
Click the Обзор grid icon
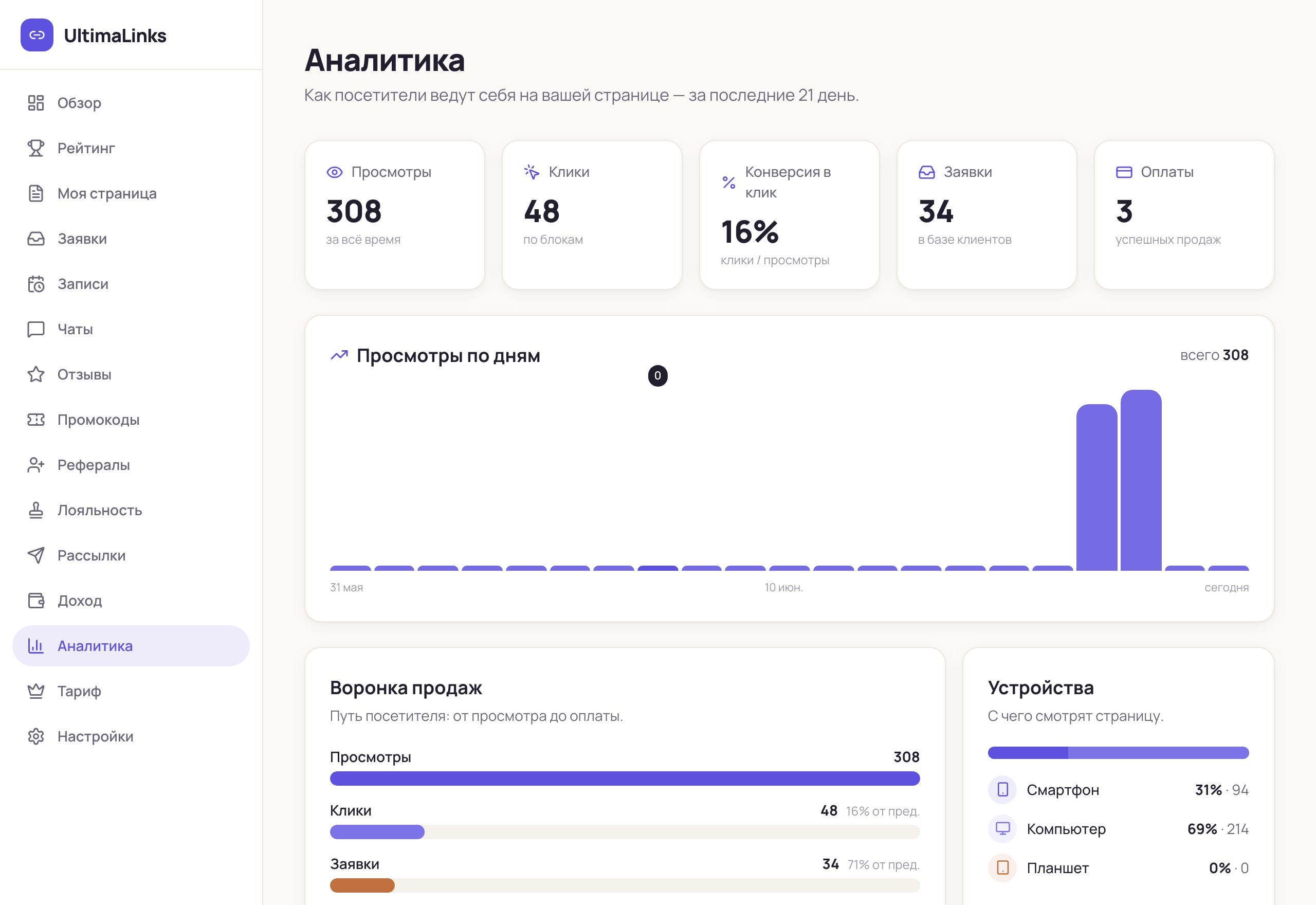coord(35,103)
